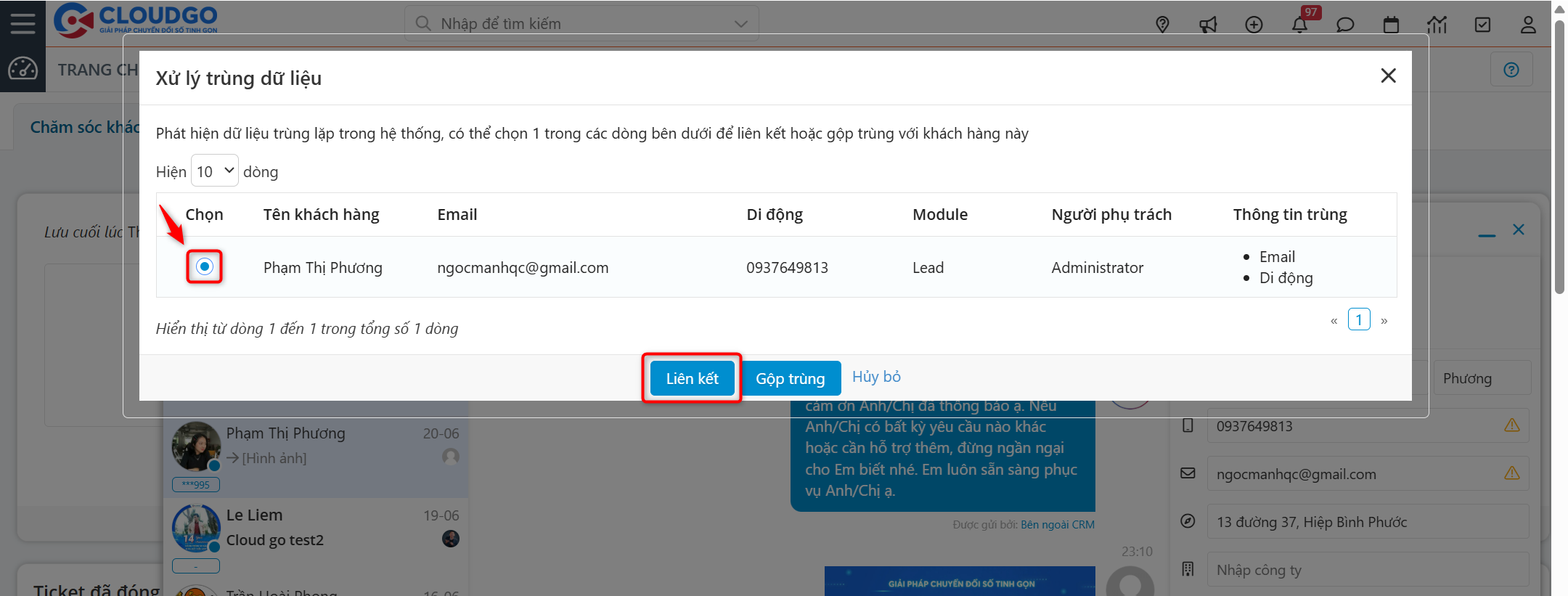Click the address field 13 đường 37
Viewport: 1568px width, 596px height.
click(1368, 521)
